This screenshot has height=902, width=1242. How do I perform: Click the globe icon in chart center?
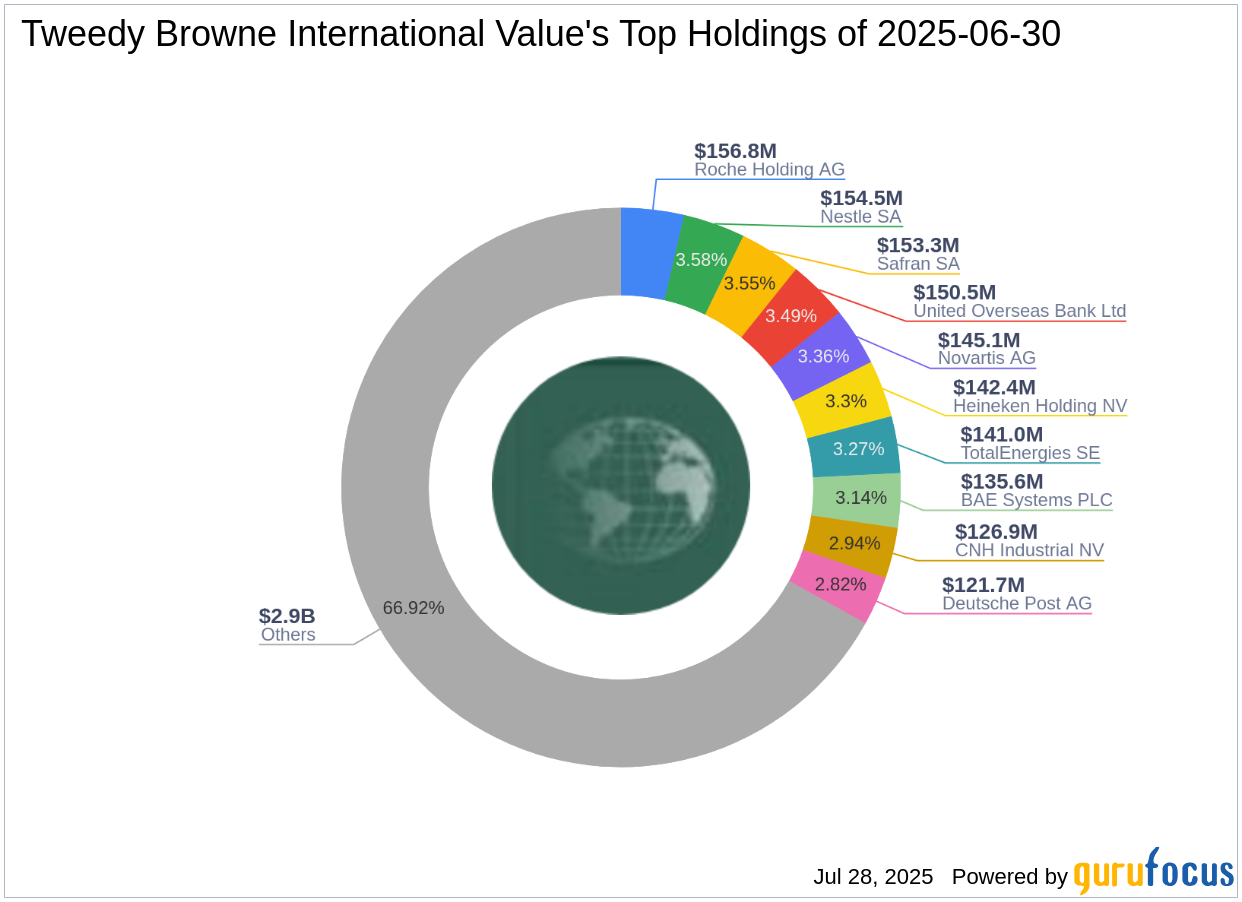[621, 487]
